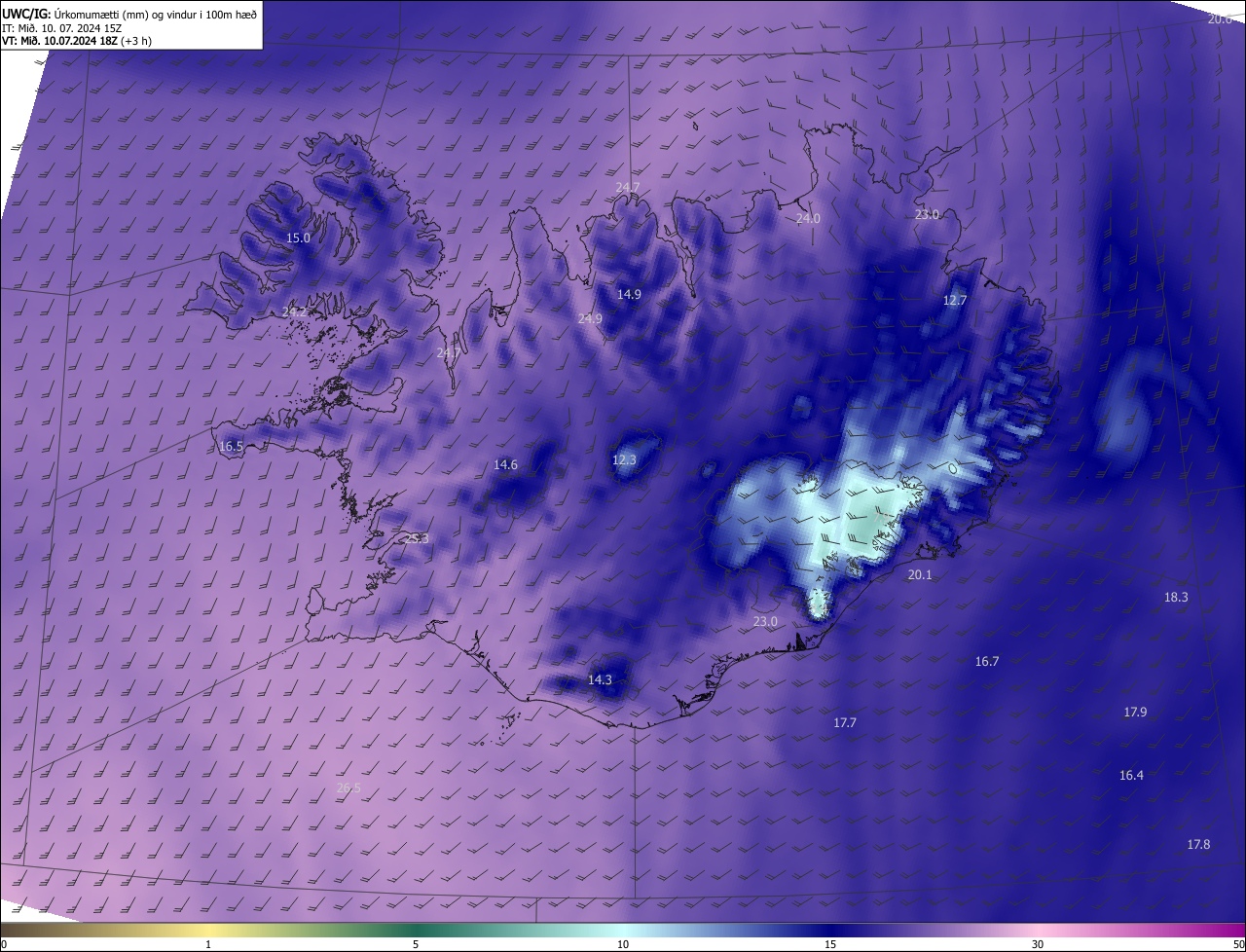Click the 20.1 value label
This screenshot has height=952, width=1246.
(x=920, y=574)
